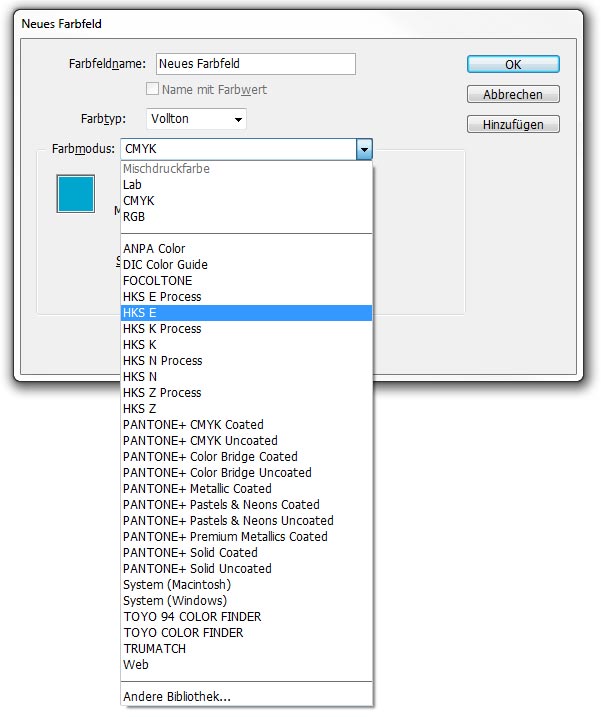Select PANTONE+ Metallic Coated

(x=246, y=489)
